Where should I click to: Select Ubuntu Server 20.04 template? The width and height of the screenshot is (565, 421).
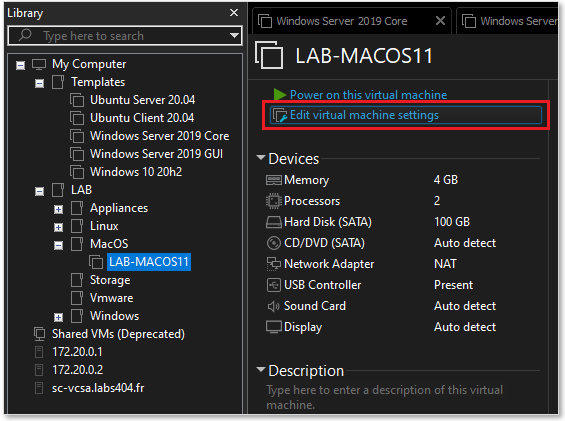[x=142, y=100]
